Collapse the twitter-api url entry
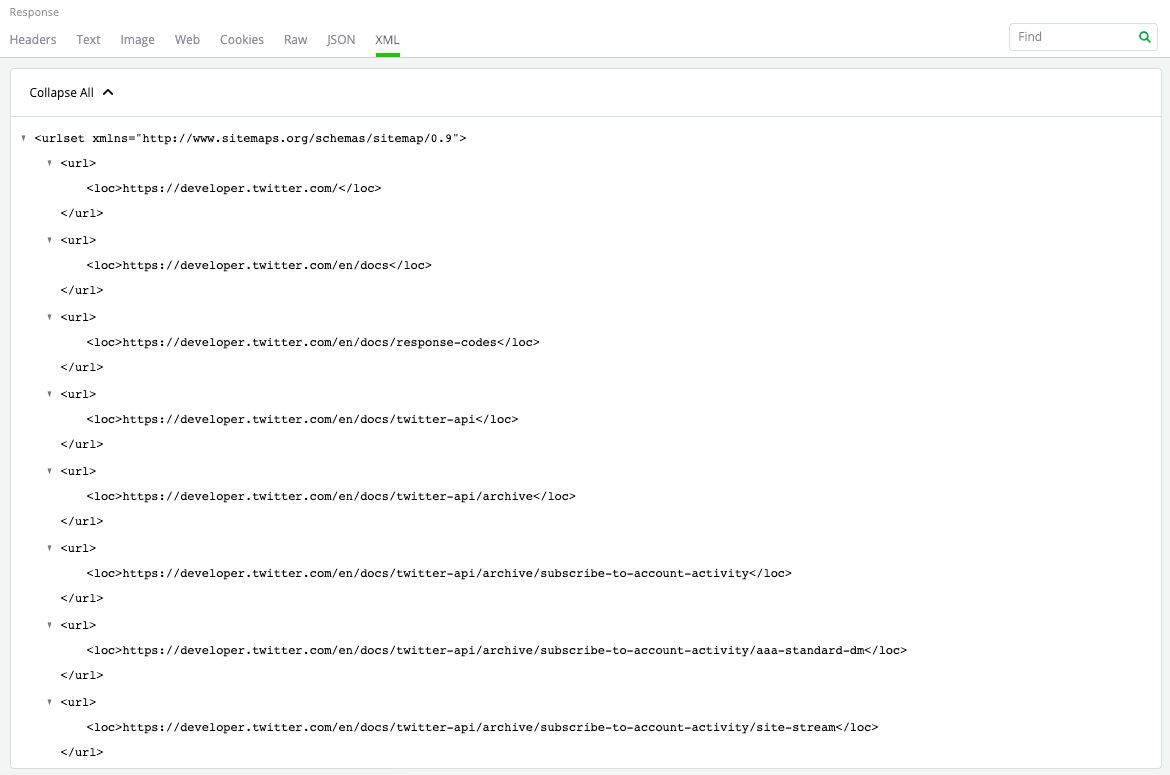The image size is (1170, 775). coord(50,394)
